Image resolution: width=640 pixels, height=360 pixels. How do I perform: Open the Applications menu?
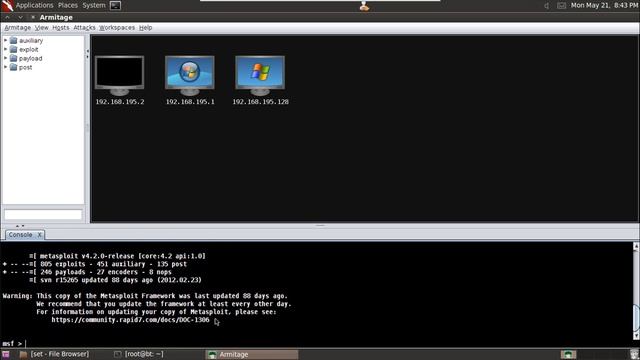coord(35,5)
